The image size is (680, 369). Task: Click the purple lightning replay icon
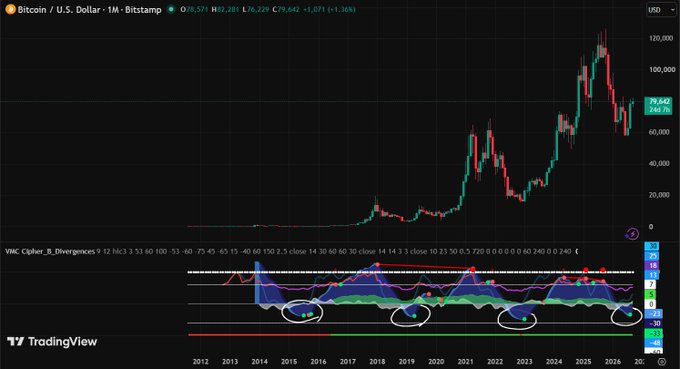(x=632, y=234)
